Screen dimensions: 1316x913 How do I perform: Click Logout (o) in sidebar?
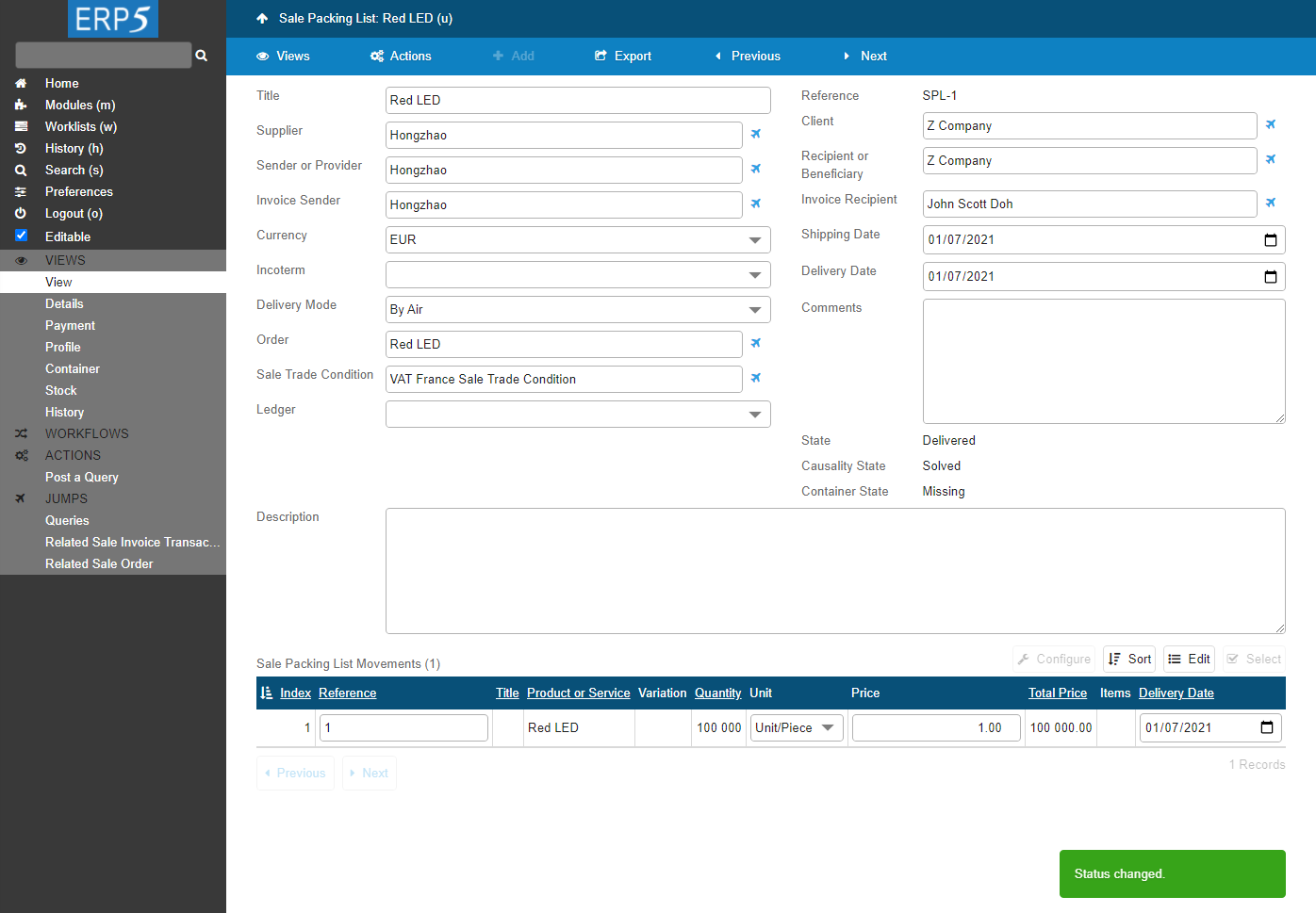pos(74,213)
